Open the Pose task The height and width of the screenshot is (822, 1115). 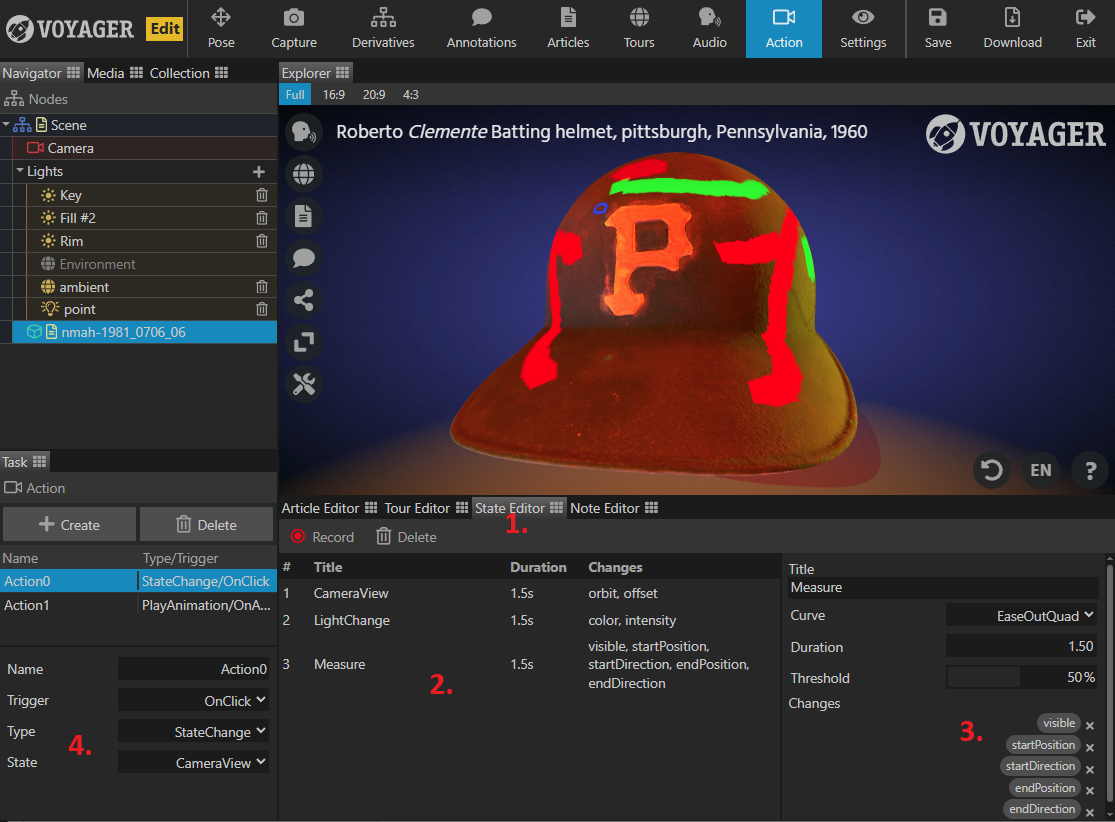[221, 29]
